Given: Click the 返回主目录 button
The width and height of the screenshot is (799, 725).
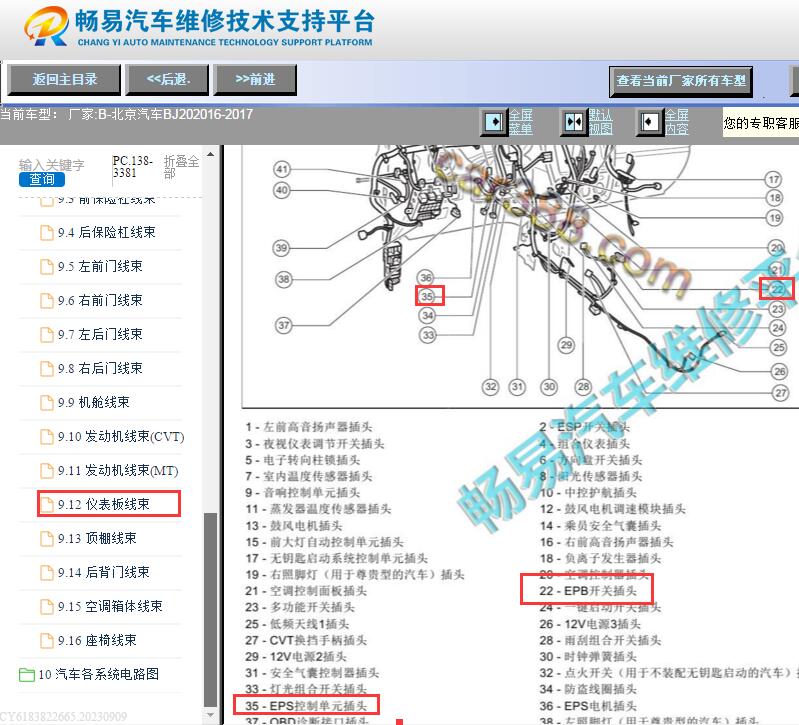Looking at the screenshot, I should pyautogui.click(x=64, y=79).
